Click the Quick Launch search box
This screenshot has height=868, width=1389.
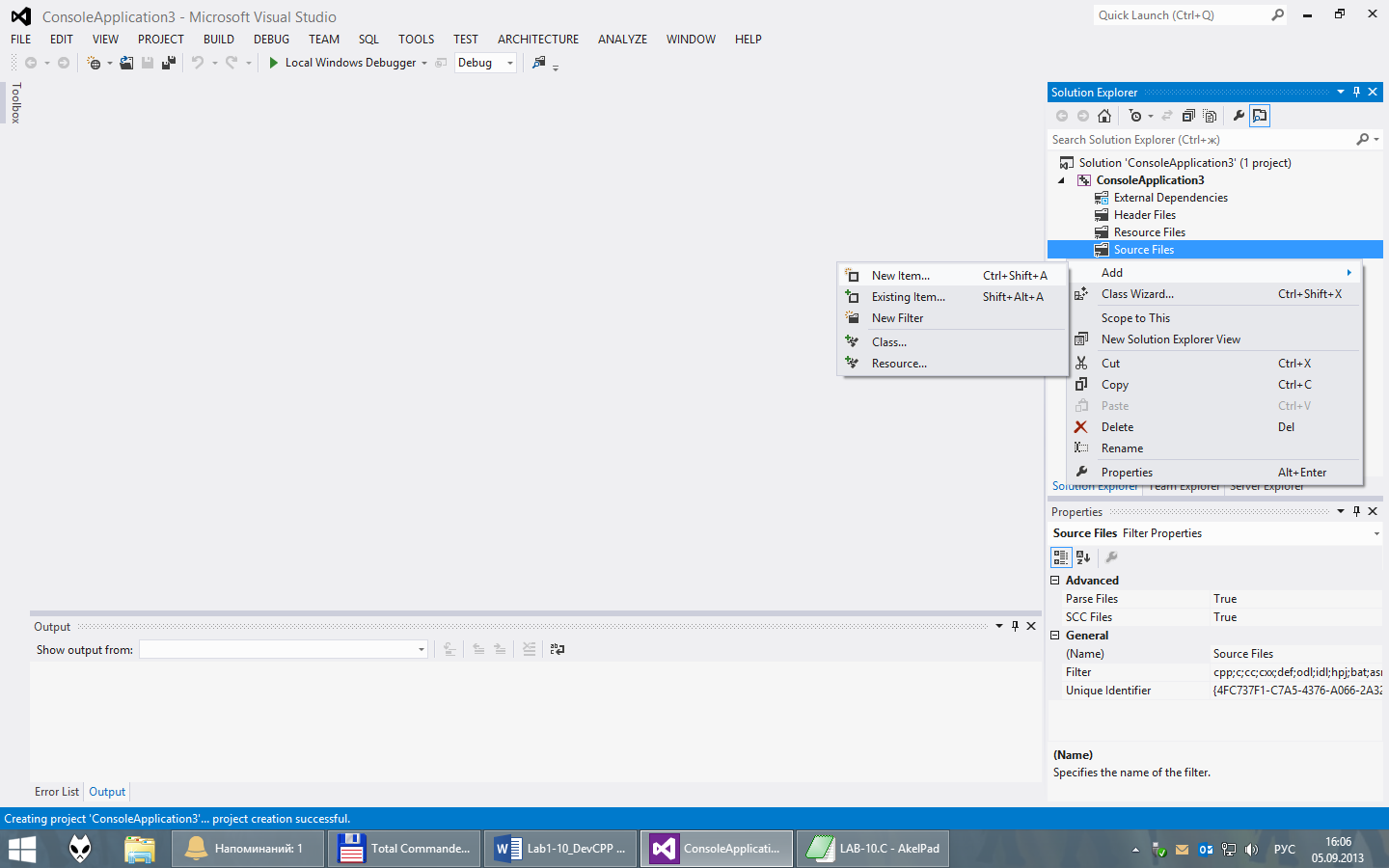point(1191,15)
